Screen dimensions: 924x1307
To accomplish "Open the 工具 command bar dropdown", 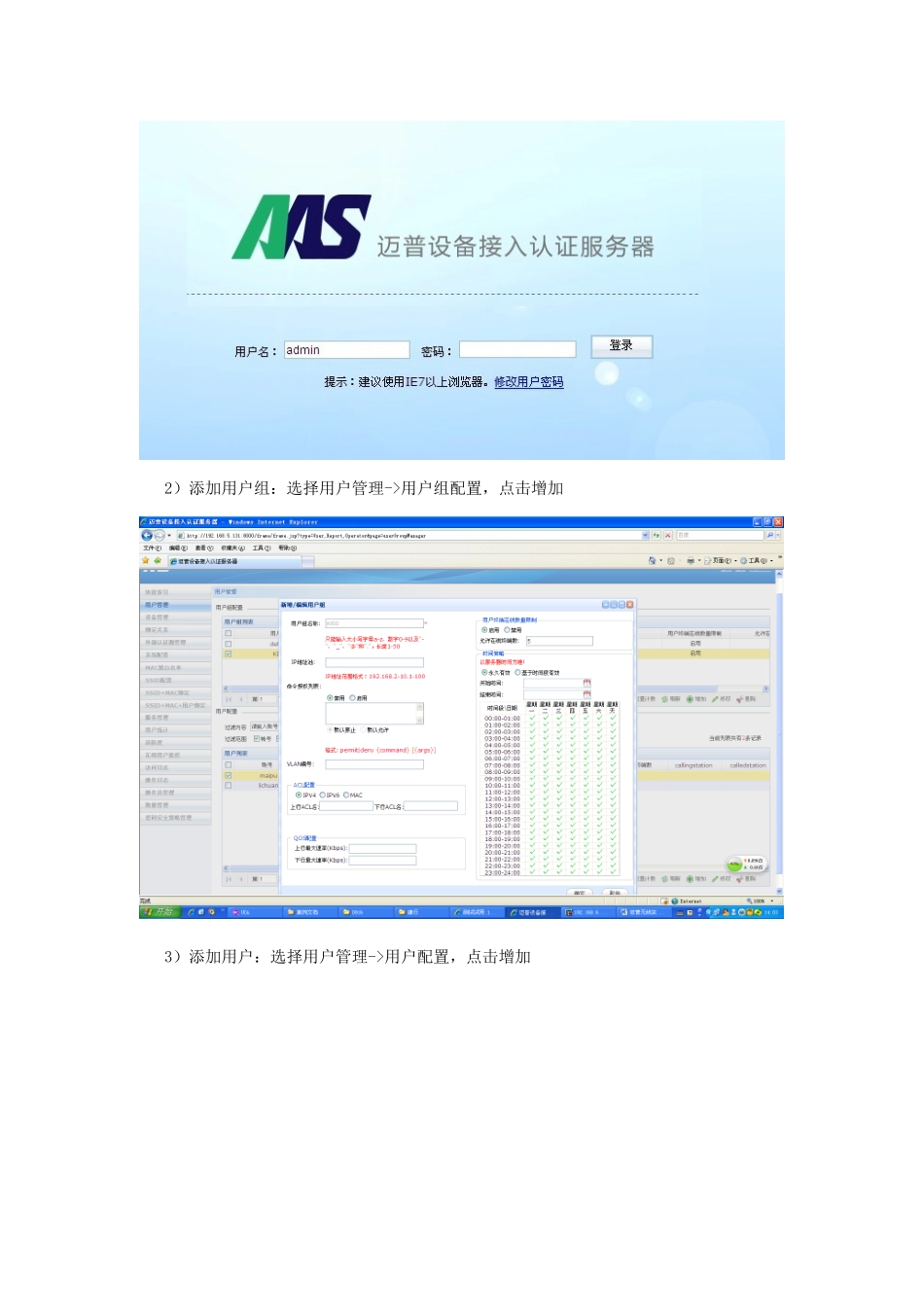I will coord(757,561).
